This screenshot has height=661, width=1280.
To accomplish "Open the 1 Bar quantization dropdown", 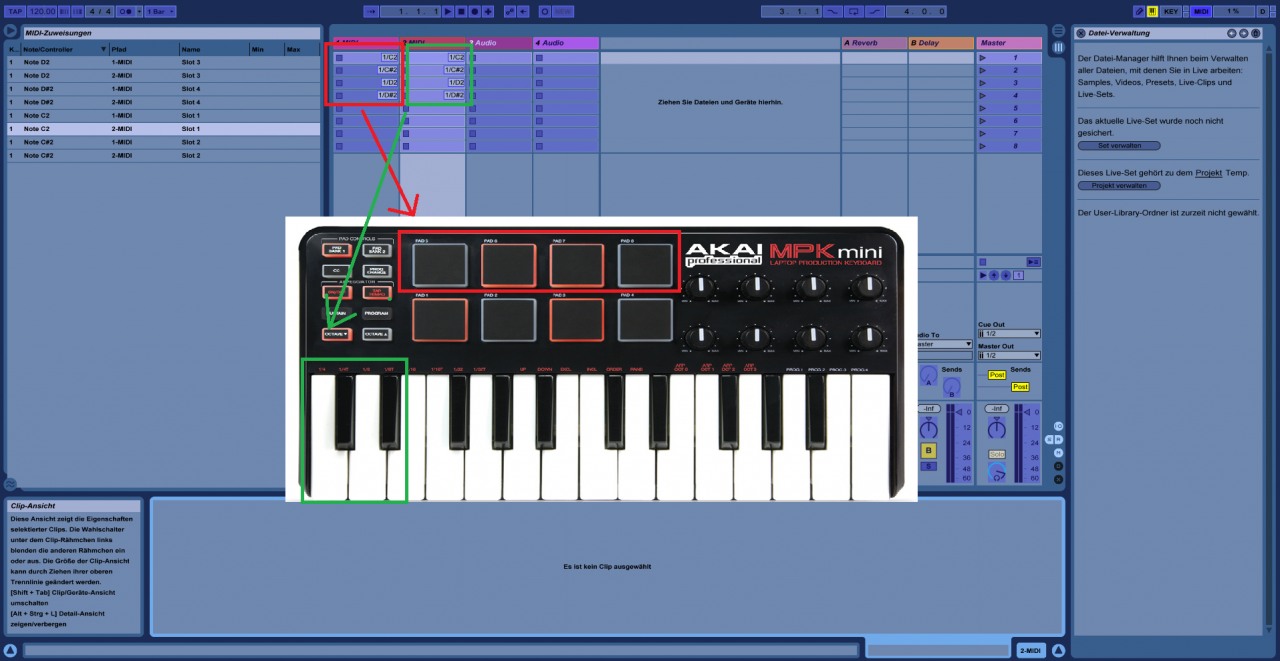I will (160, 11).
